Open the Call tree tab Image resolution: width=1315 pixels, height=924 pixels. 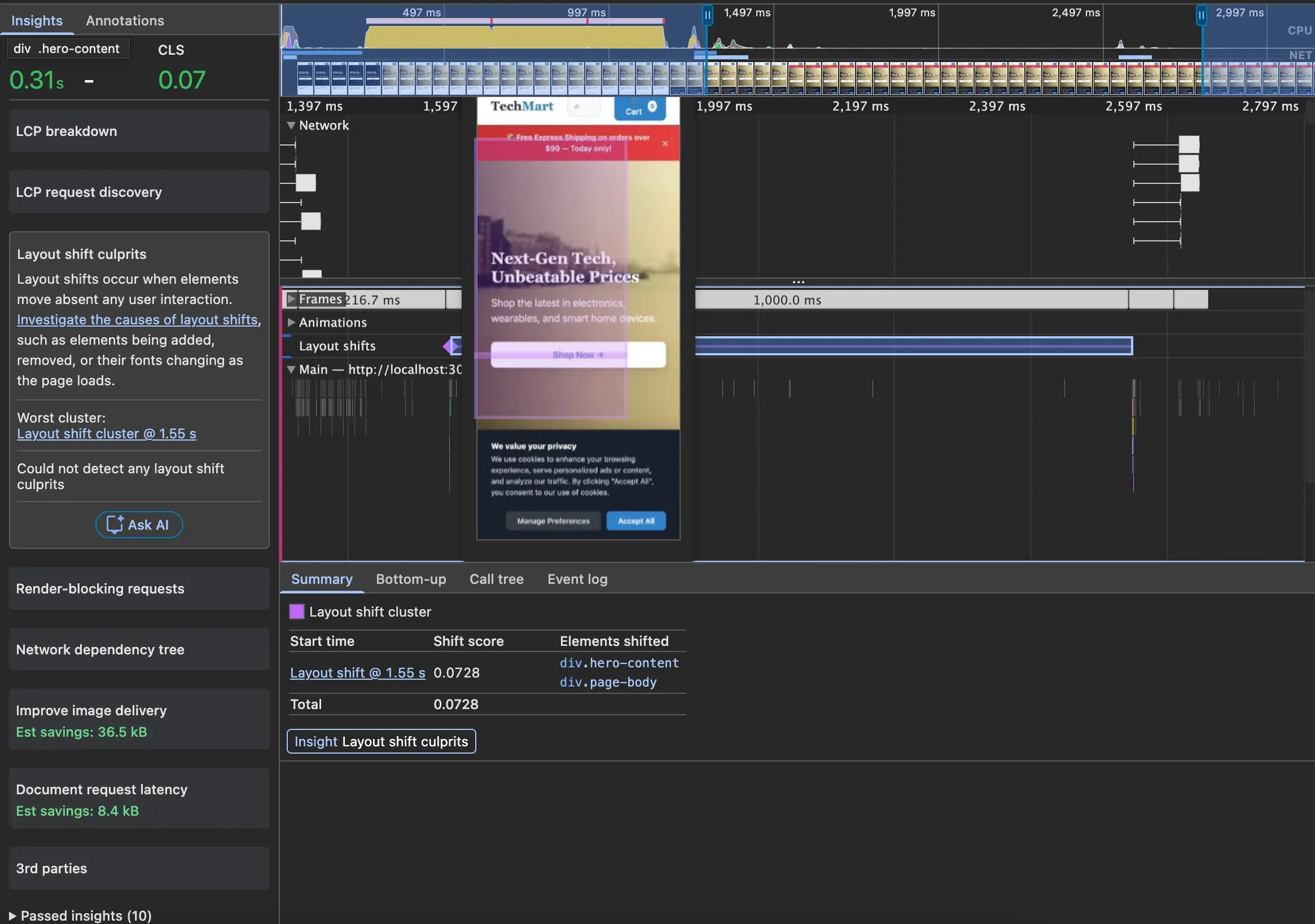[497, 579]
